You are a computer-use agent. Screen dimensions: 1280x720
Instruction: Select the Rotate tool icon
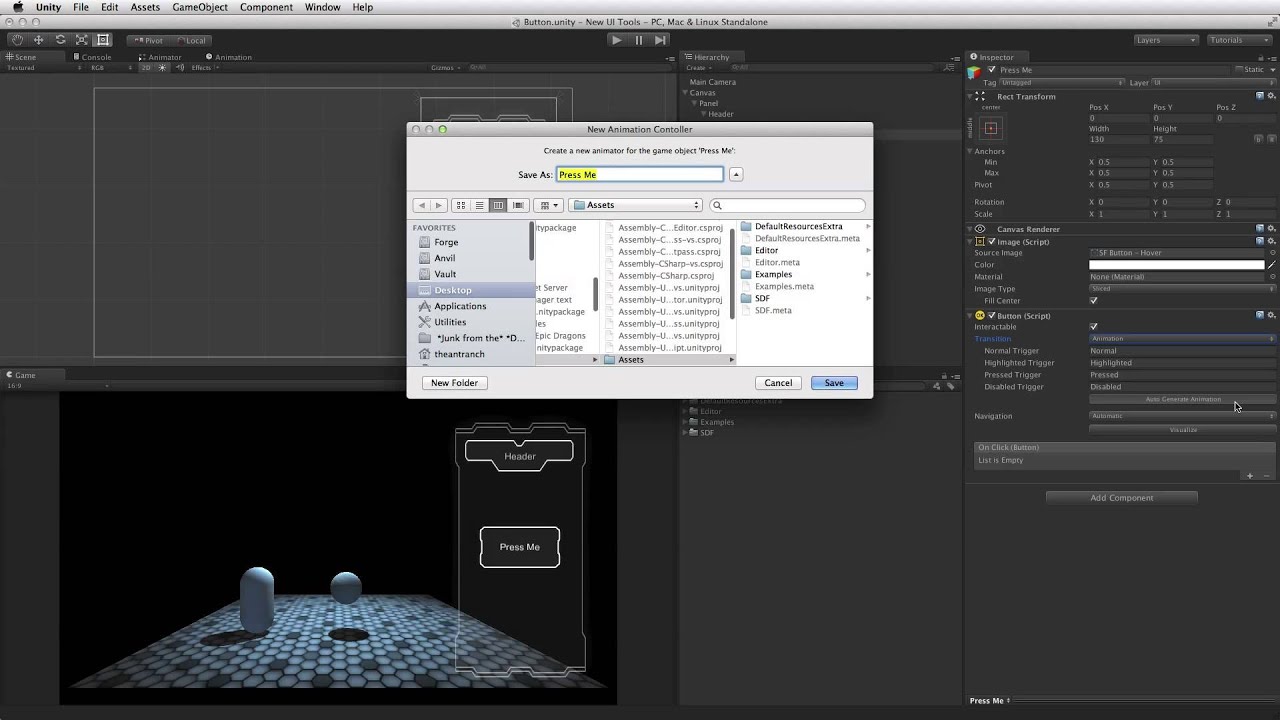[60, 40]
